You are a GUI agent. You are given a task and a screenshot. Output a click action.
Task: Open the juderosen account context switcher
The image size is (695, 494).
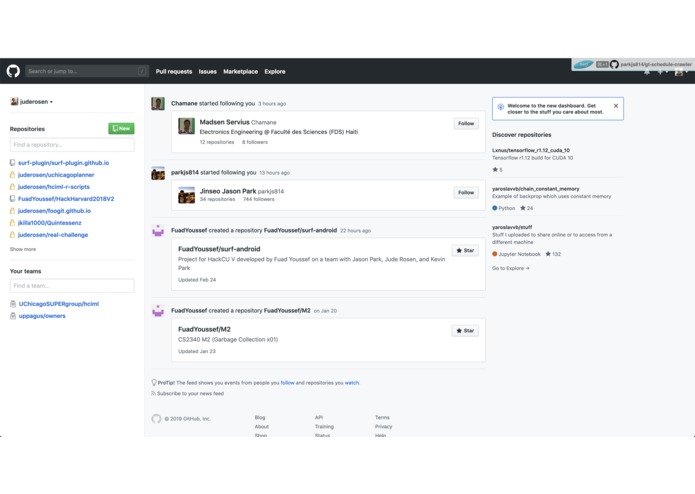coord(31,101)
